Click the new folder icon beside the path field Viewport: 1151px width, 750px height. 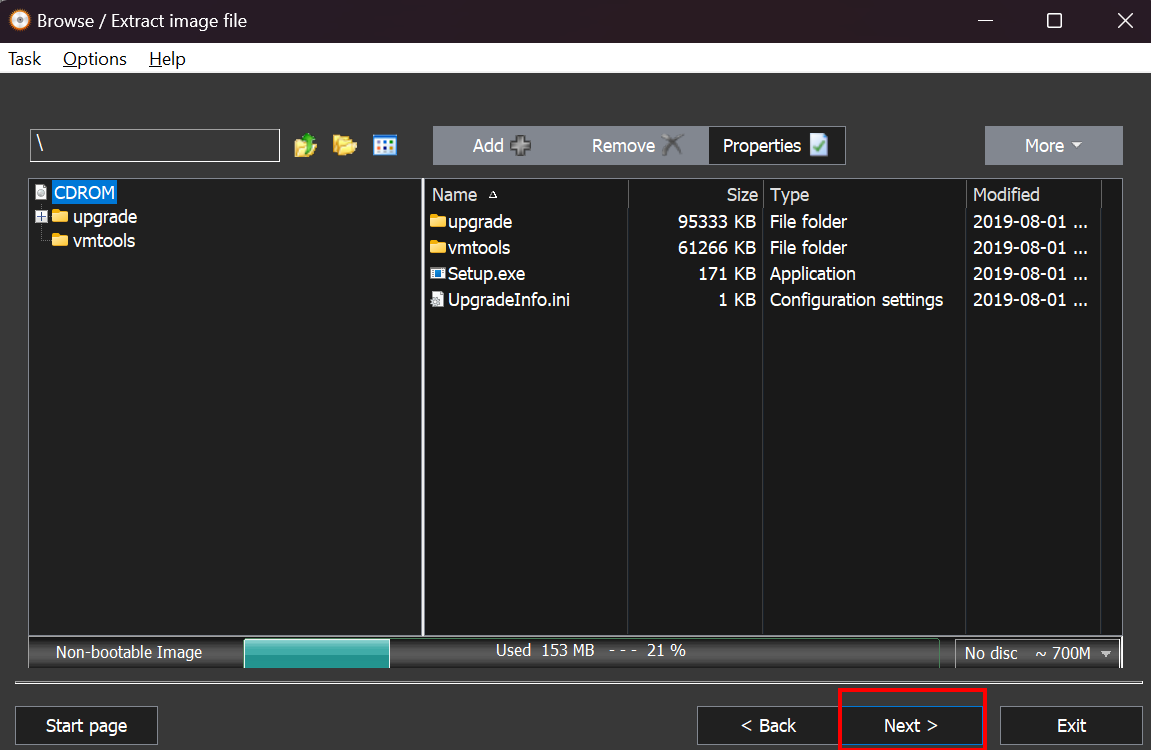tap(345, 146)
